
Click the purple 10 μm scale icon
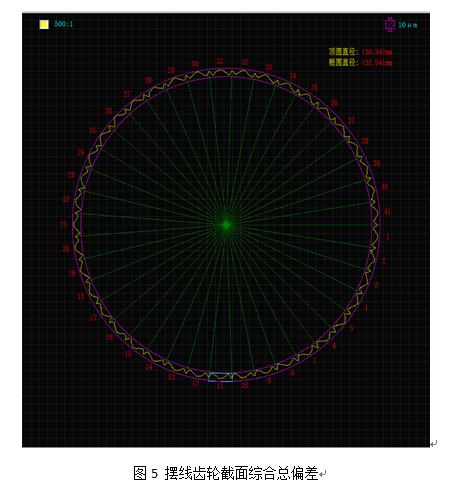(x=390, y=24)
